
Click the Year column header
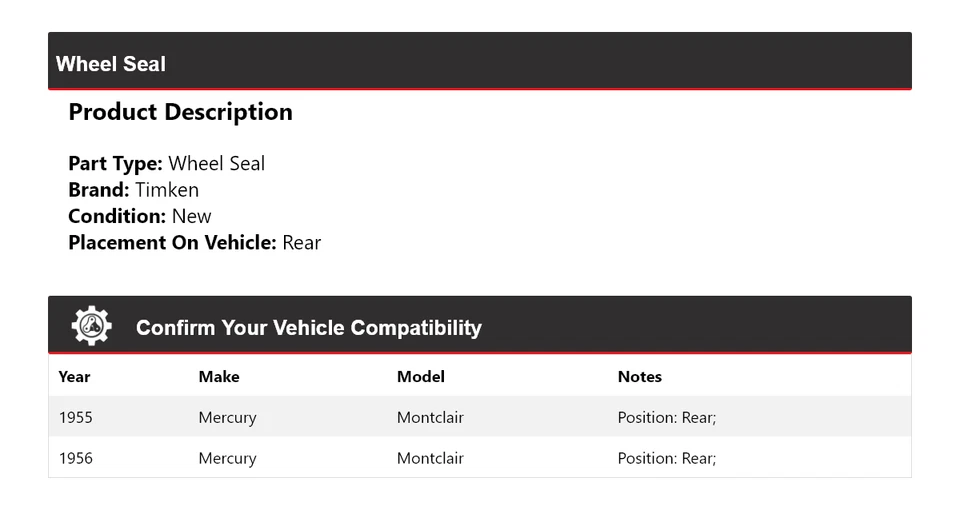coord(74,377)
